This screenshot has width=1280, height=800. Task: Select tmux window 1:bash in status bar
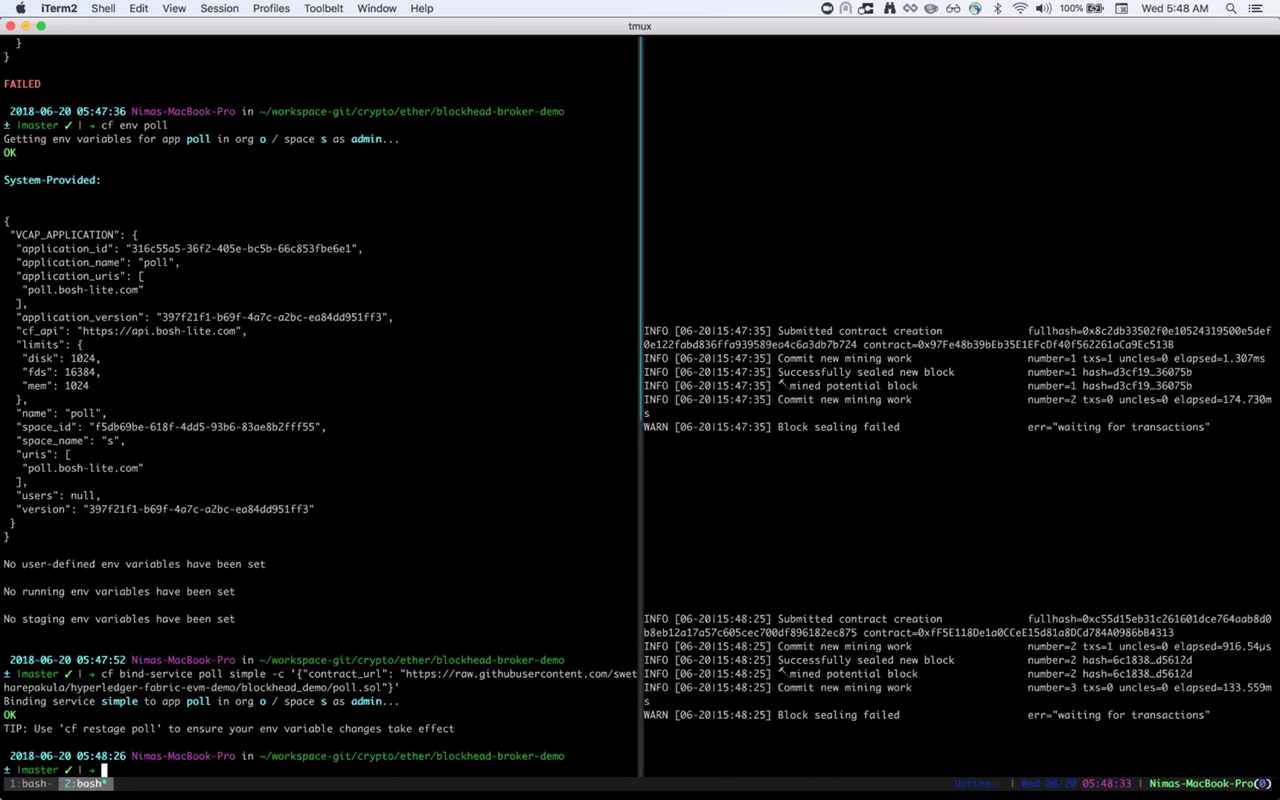point(31,784)
